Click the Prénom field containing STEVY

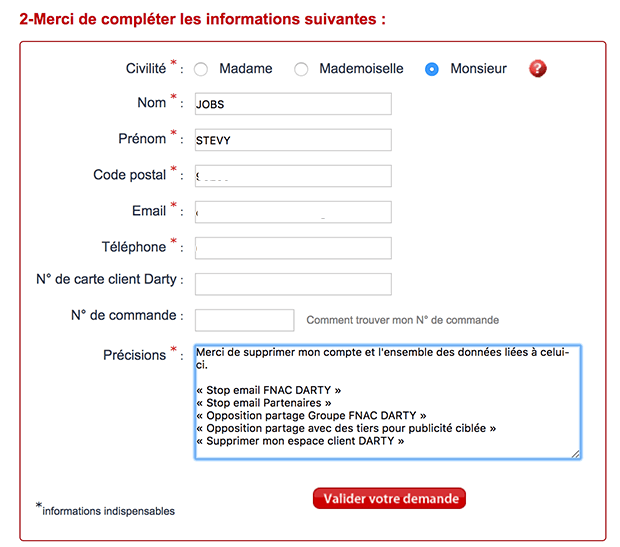tap(293, 140)
